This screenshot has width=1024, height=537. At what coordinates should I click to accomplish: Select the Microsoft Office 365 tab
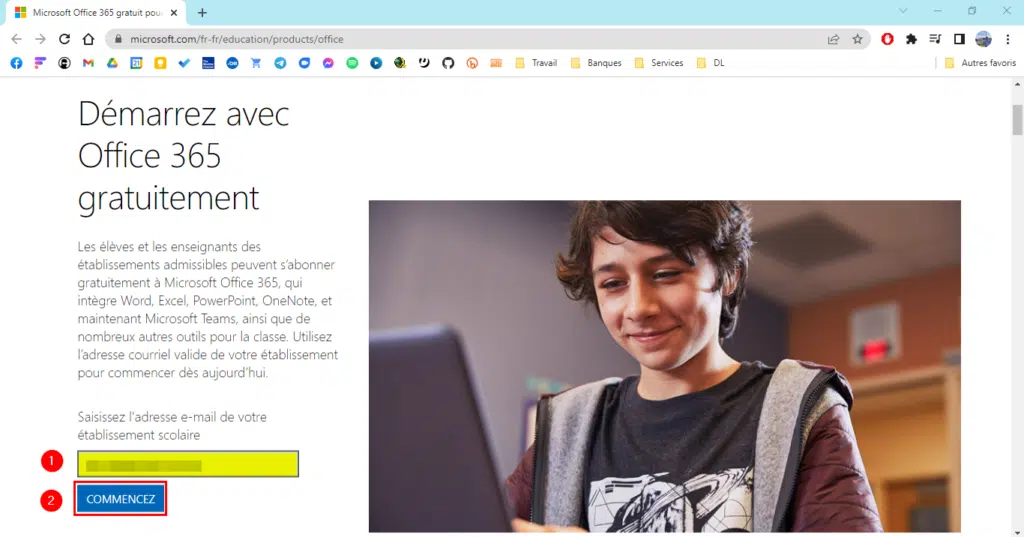97,12
